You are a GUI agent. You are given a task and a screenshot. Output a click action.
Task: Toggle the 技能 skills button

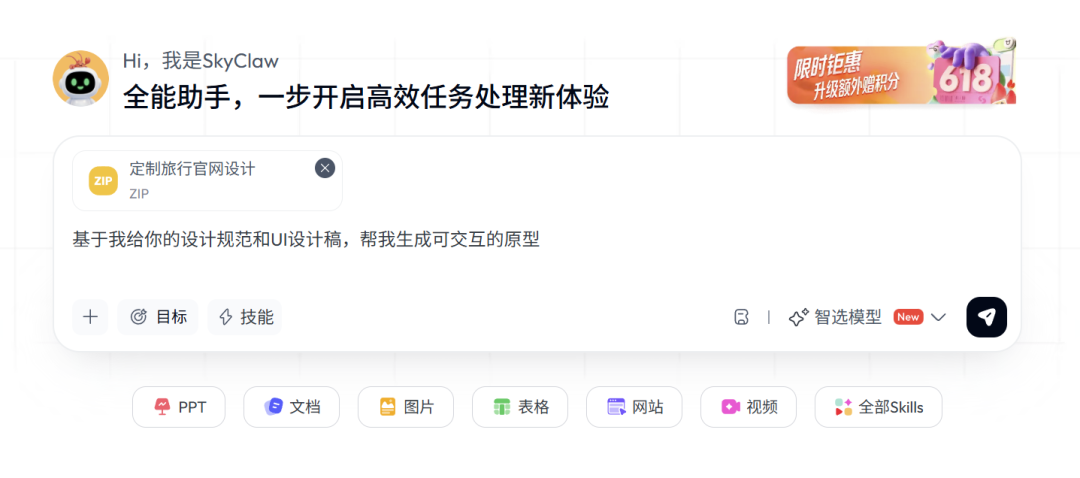coord(245,317)
